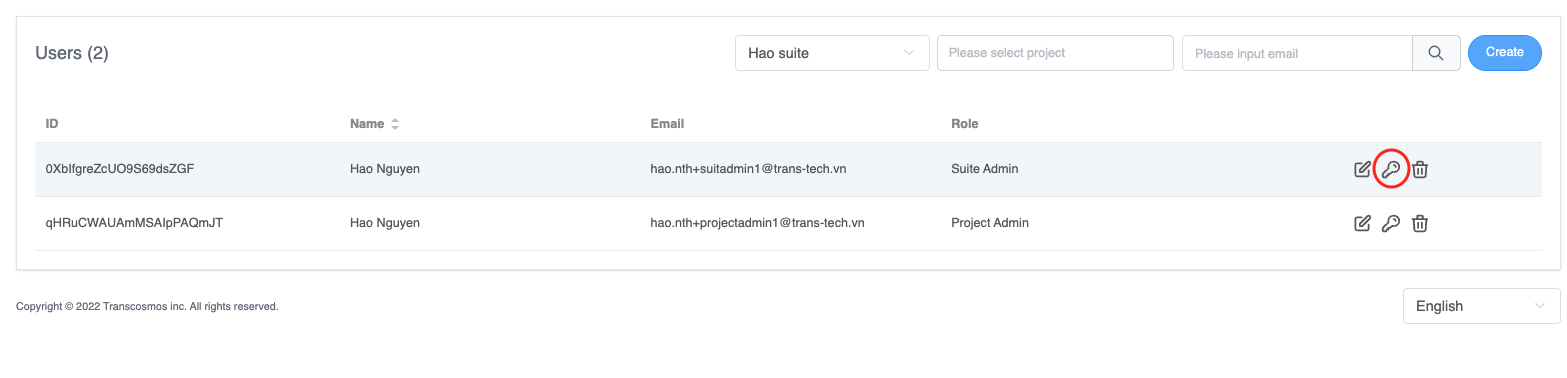1567x378 pixels.
Task: Click email hao.nth+suitadmin1@trans-tech.vn
Action: pos(748,169)
